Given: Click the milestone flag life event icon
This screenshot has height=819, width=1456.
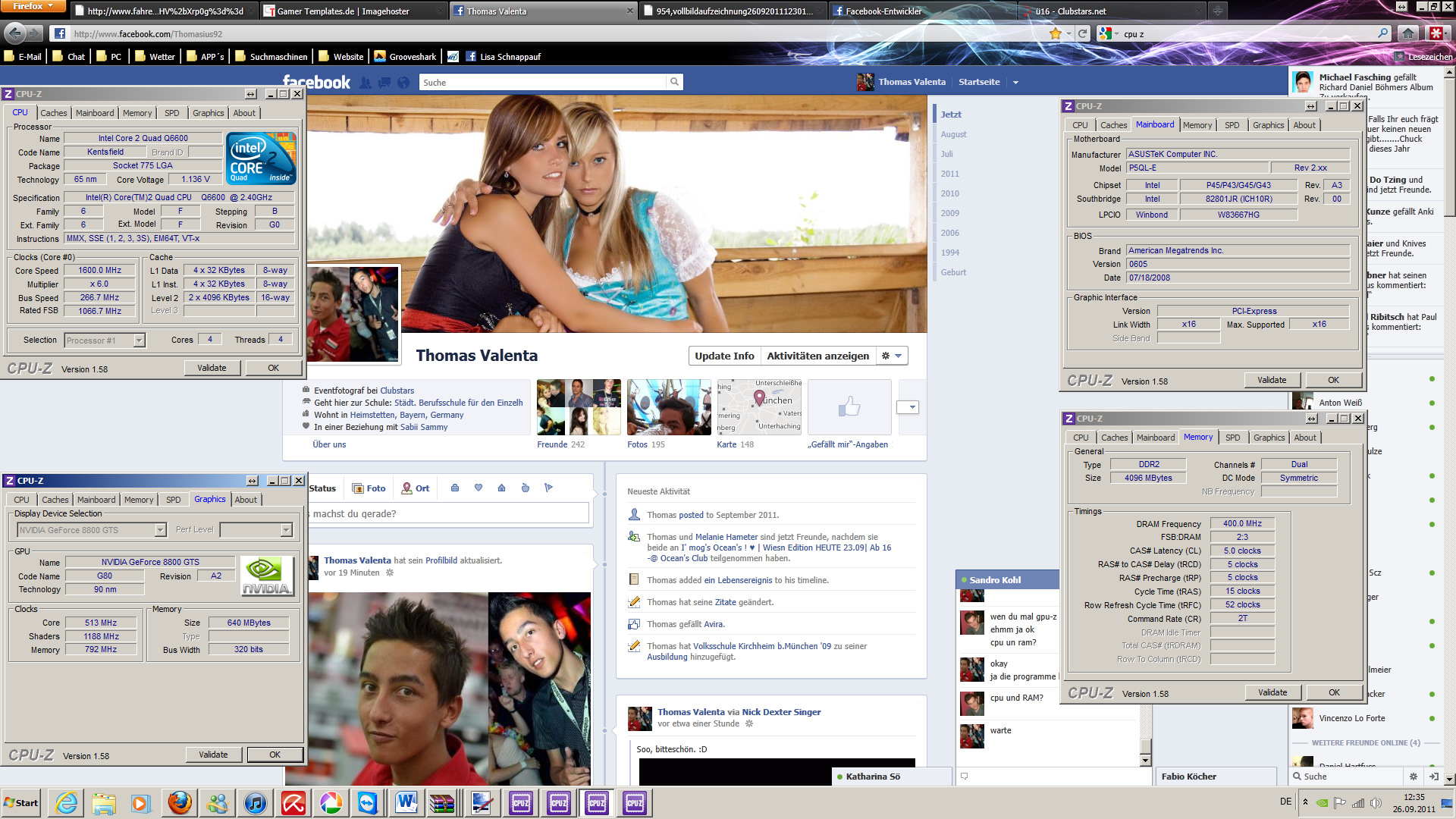Looking at the screenshot, I should pos(548,488).
